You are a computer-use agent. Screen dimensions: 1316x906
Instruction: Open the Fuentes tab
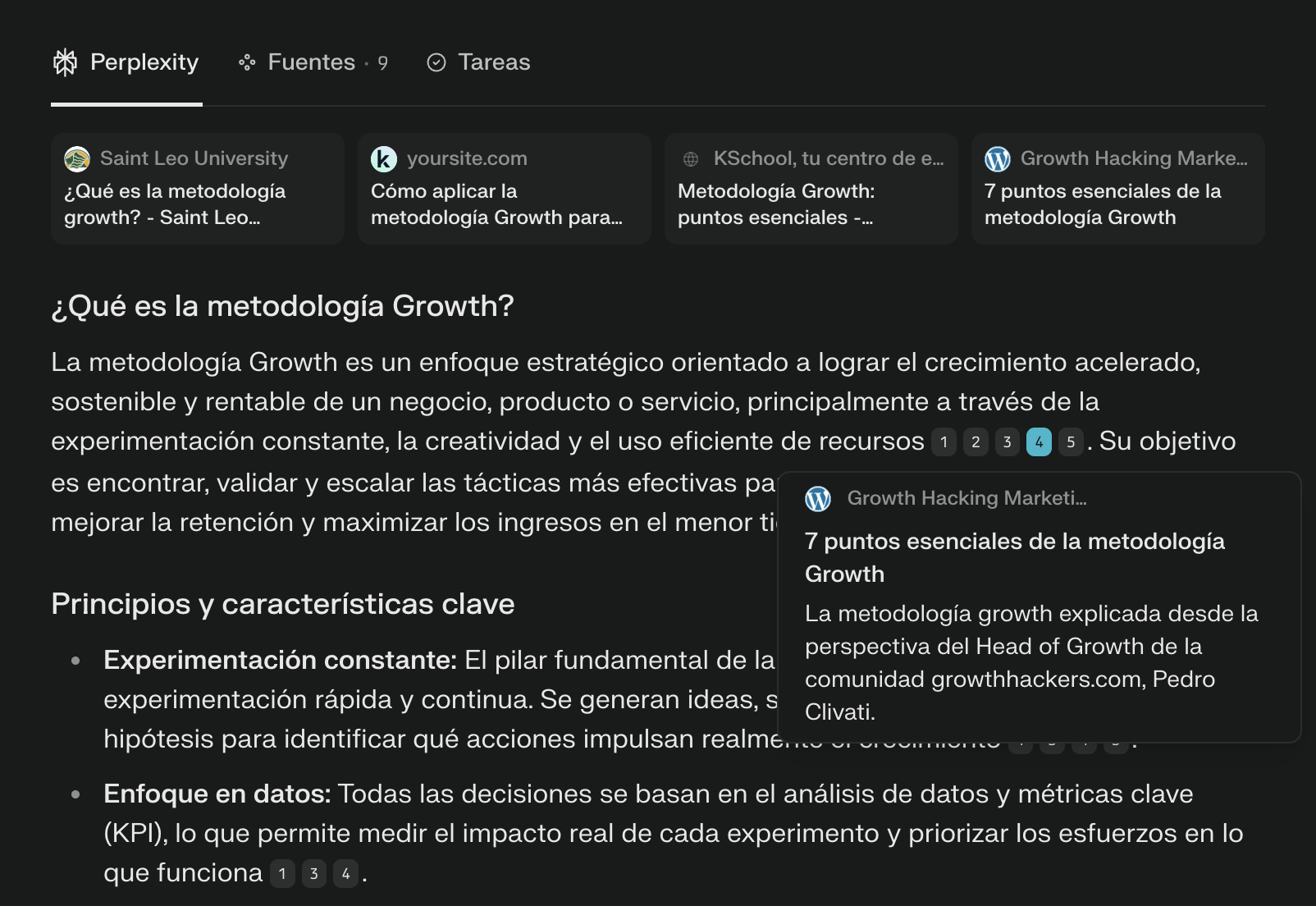coord(312,62)
